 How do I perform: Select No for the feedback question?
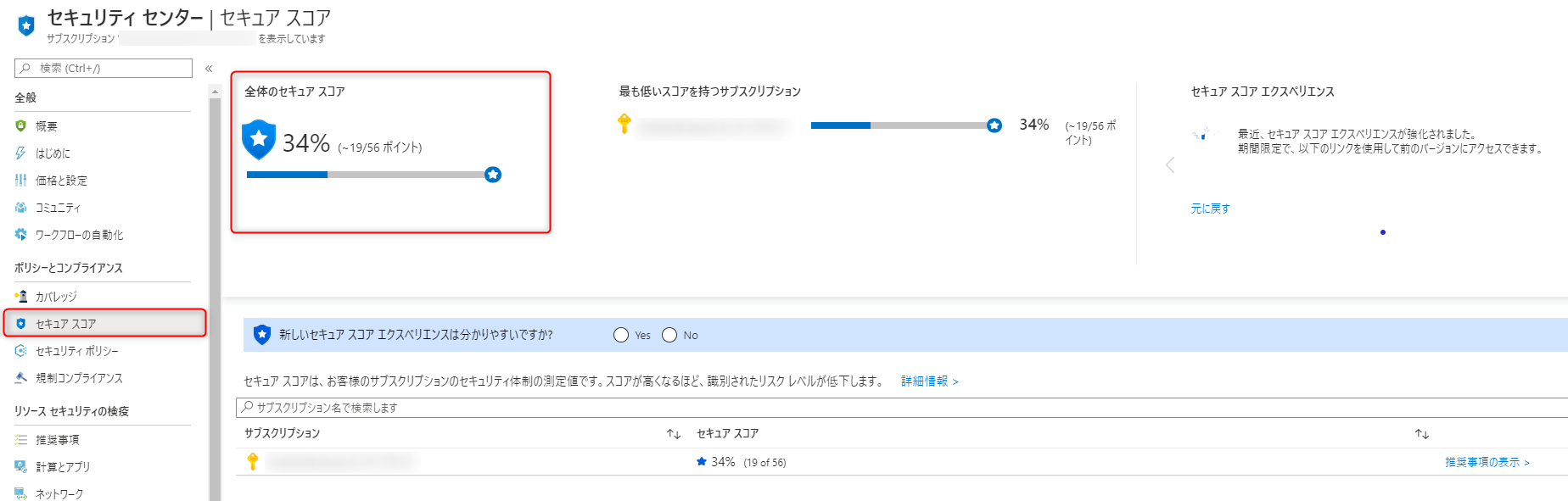(x=669, y=335)
